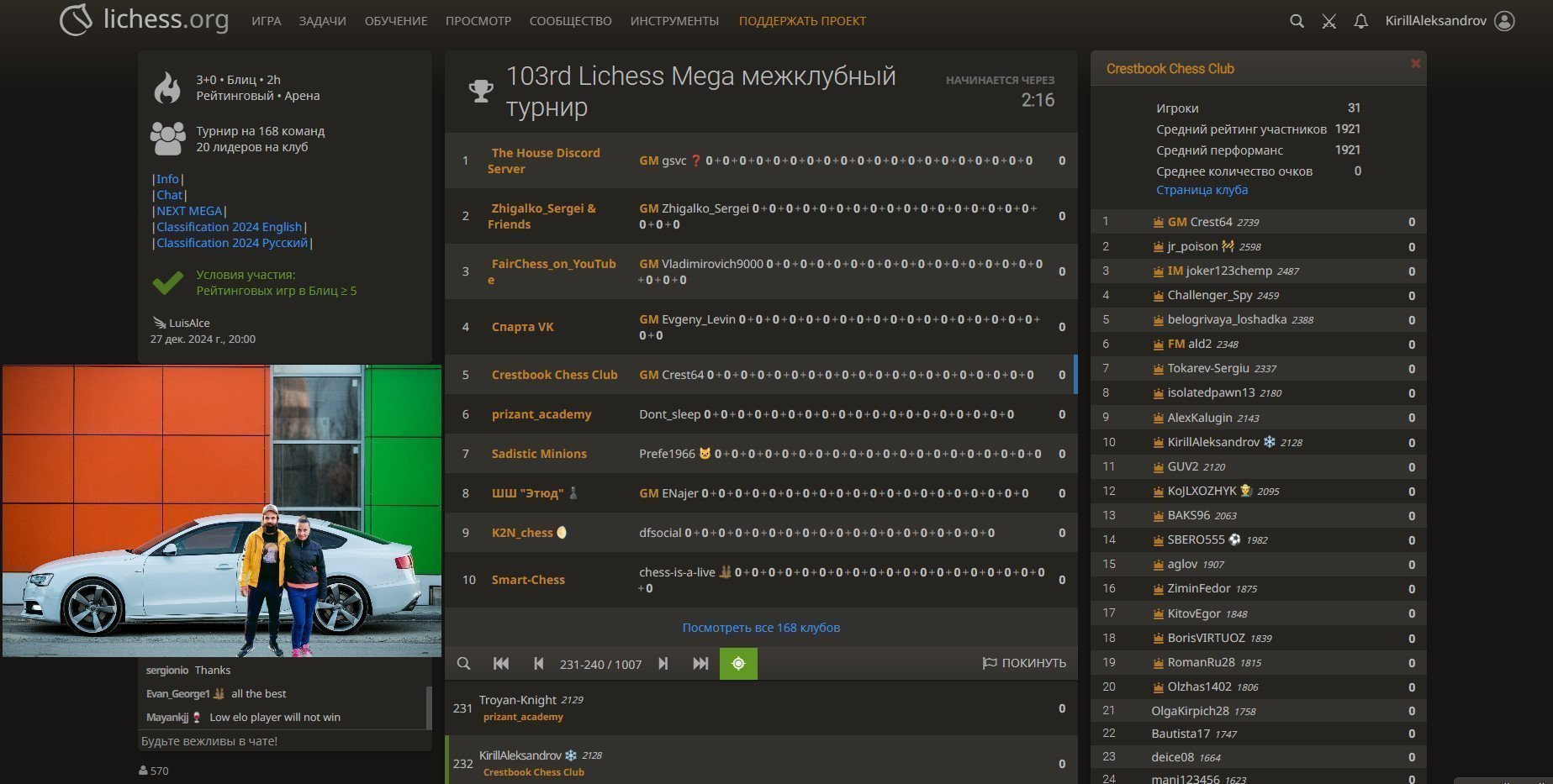Go to the previous standings page
1553x784 pixels.
click(539, 664)
